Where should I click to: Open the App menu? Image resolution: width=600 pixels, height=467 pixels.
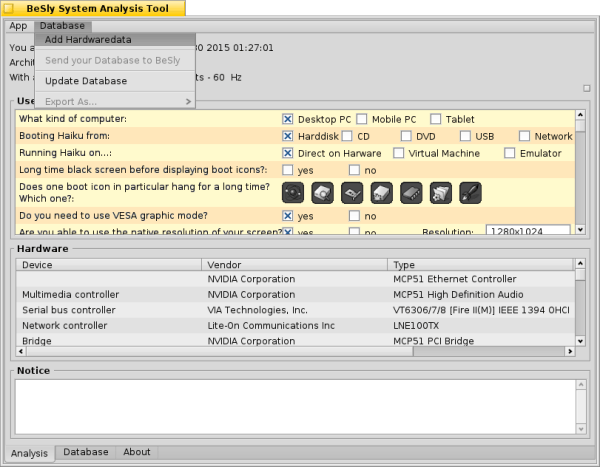(18, 25)
